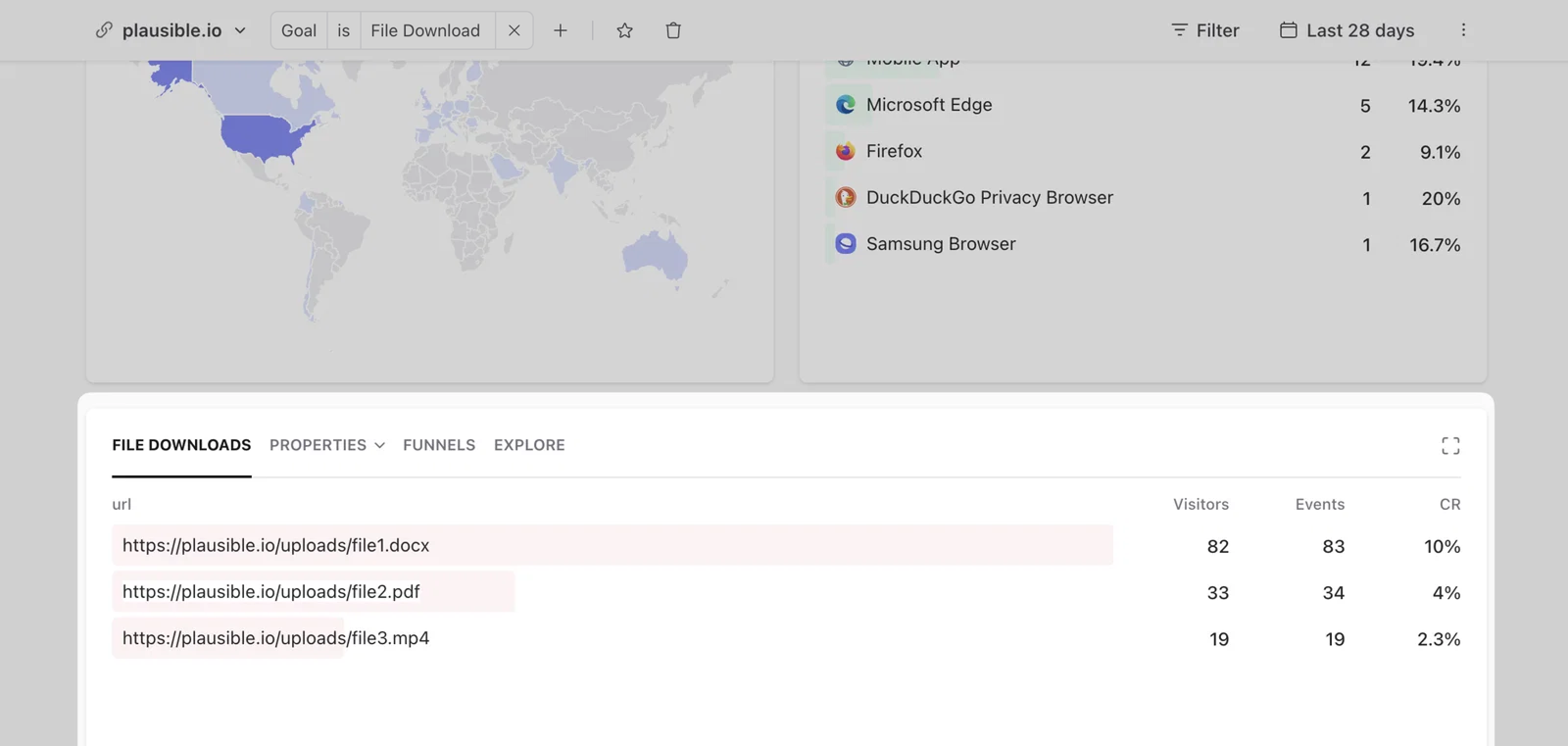Switch to the Funnels tab
Screen dimensions: 1568x746
click(x=439, y=445)
